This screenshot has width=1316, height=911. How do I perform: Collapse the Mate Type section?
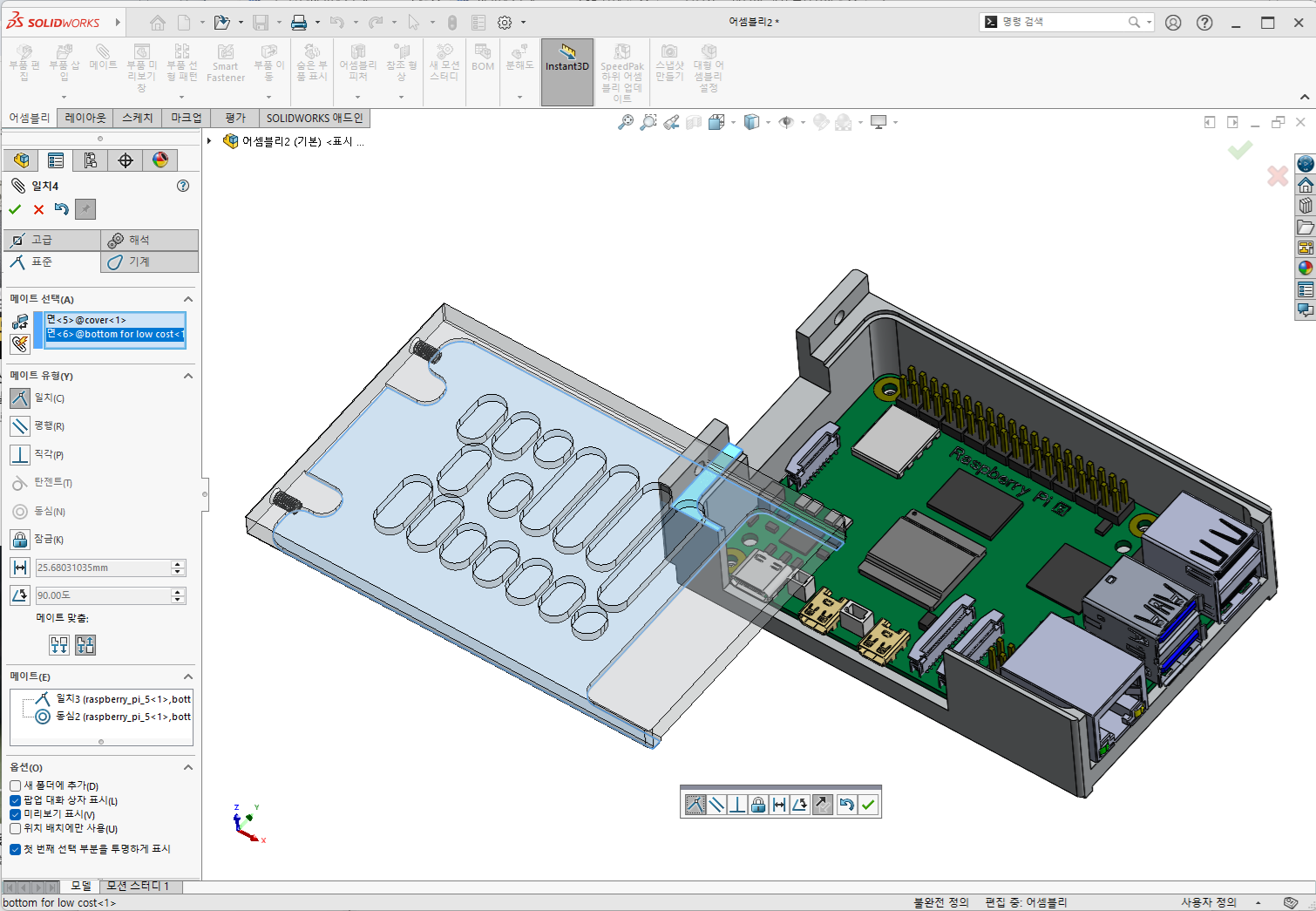point(187,376)
